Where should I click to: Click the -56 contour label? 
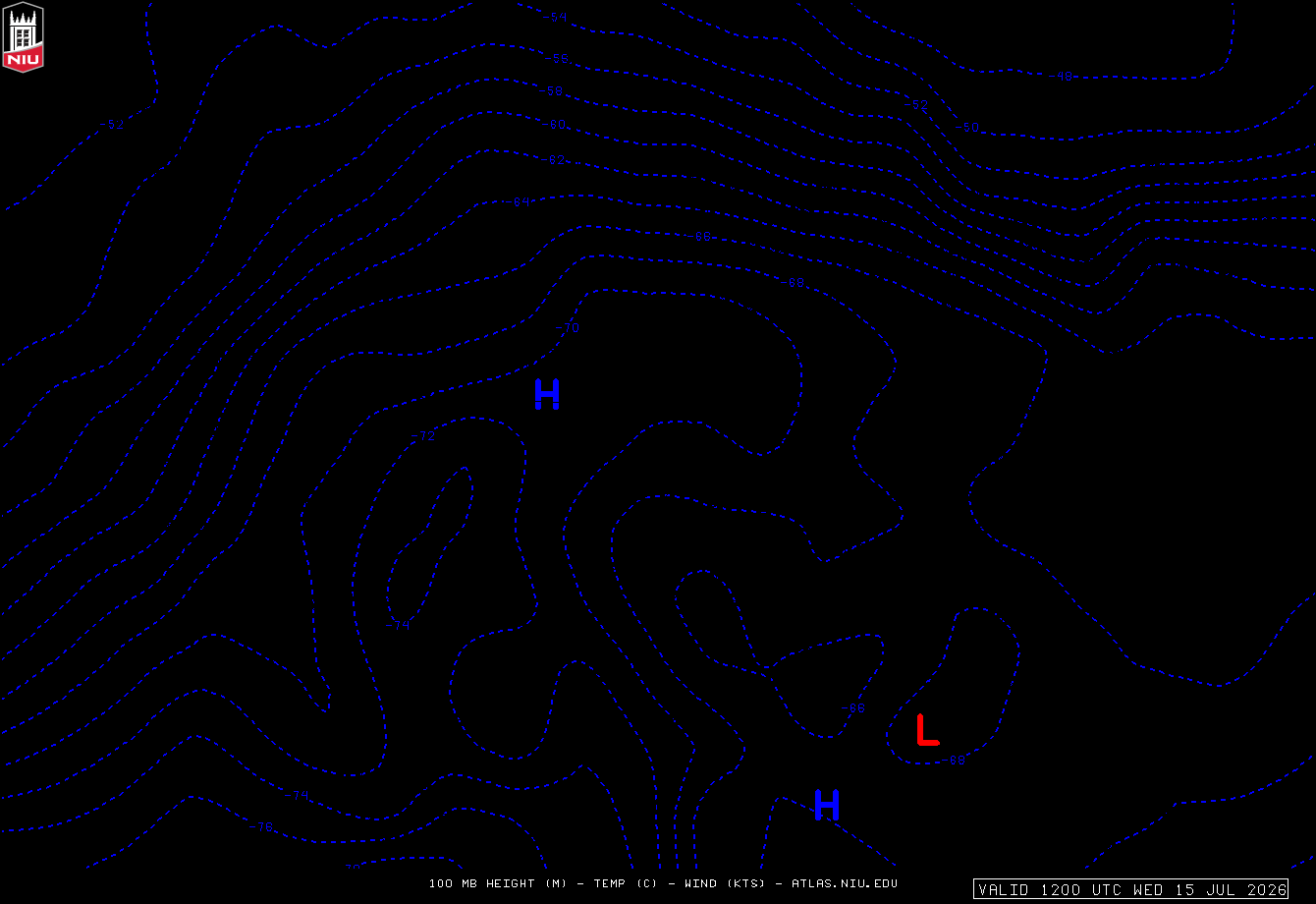point(556,58)
